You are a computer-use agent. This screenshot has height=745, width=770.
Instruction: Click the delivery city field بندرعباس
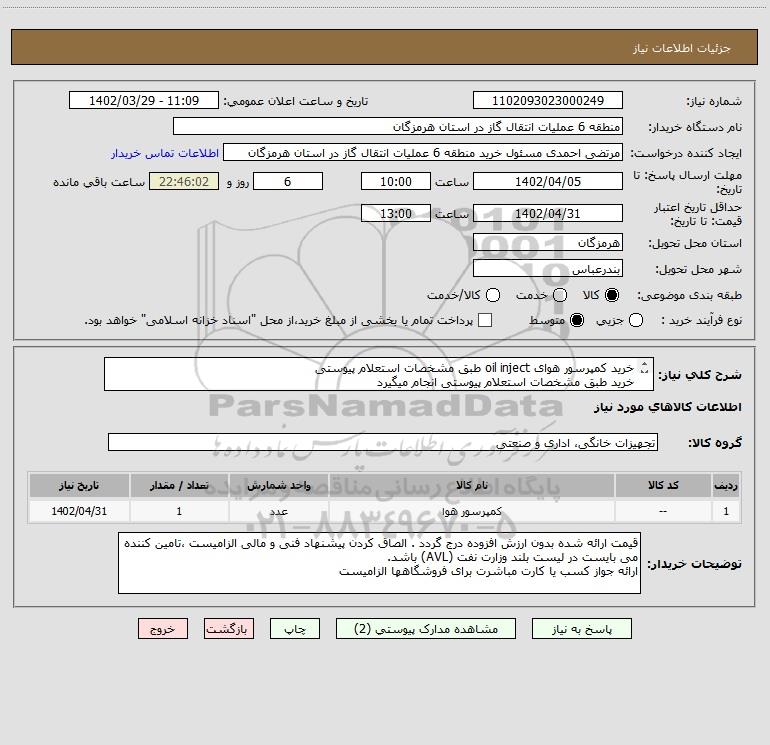(548, 268)
